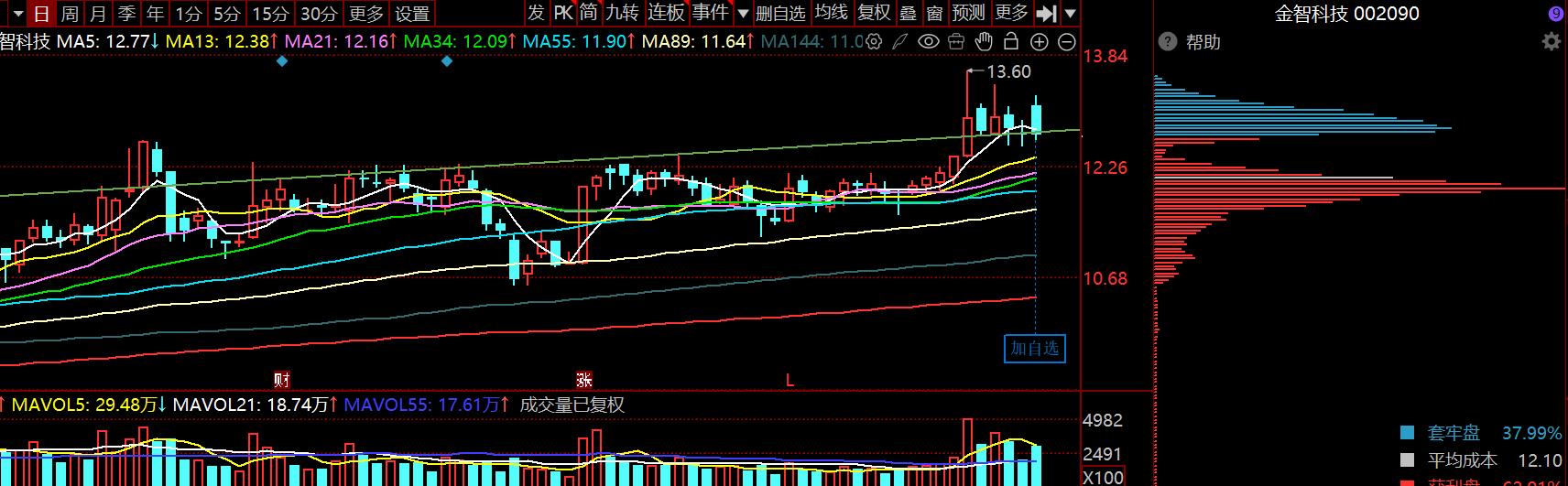Screen dimensions: 1568x486
Task: Open the 设置 period settings
Action: [x=412, y=14]
